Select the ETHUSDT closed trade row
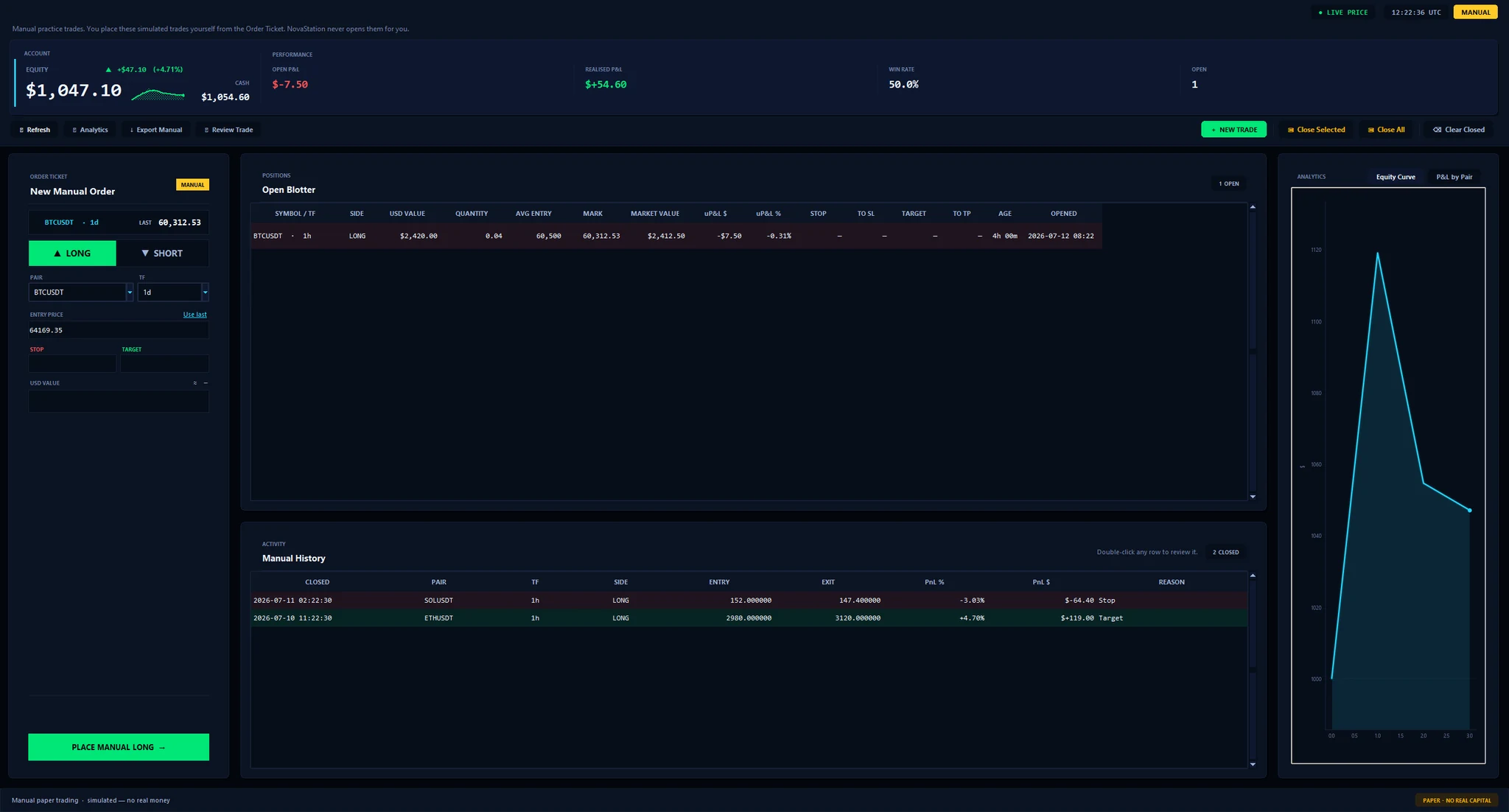The image size is (1509, 812). pyautogui.click(x=749, y=618)
